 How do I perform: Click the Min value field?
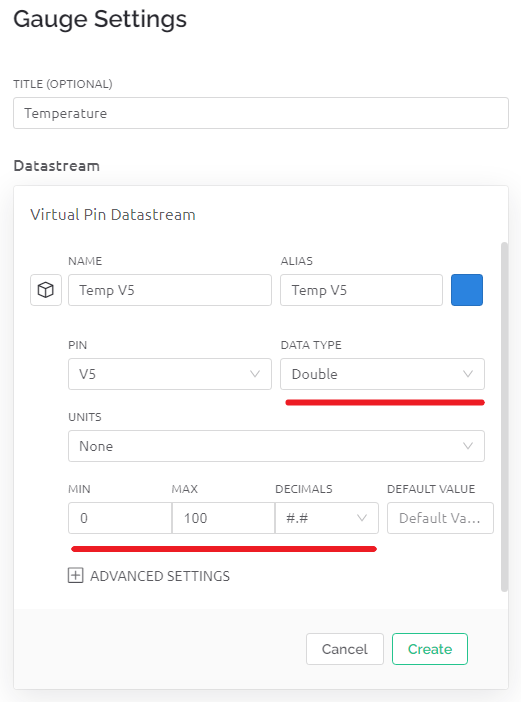pos(120,518)
